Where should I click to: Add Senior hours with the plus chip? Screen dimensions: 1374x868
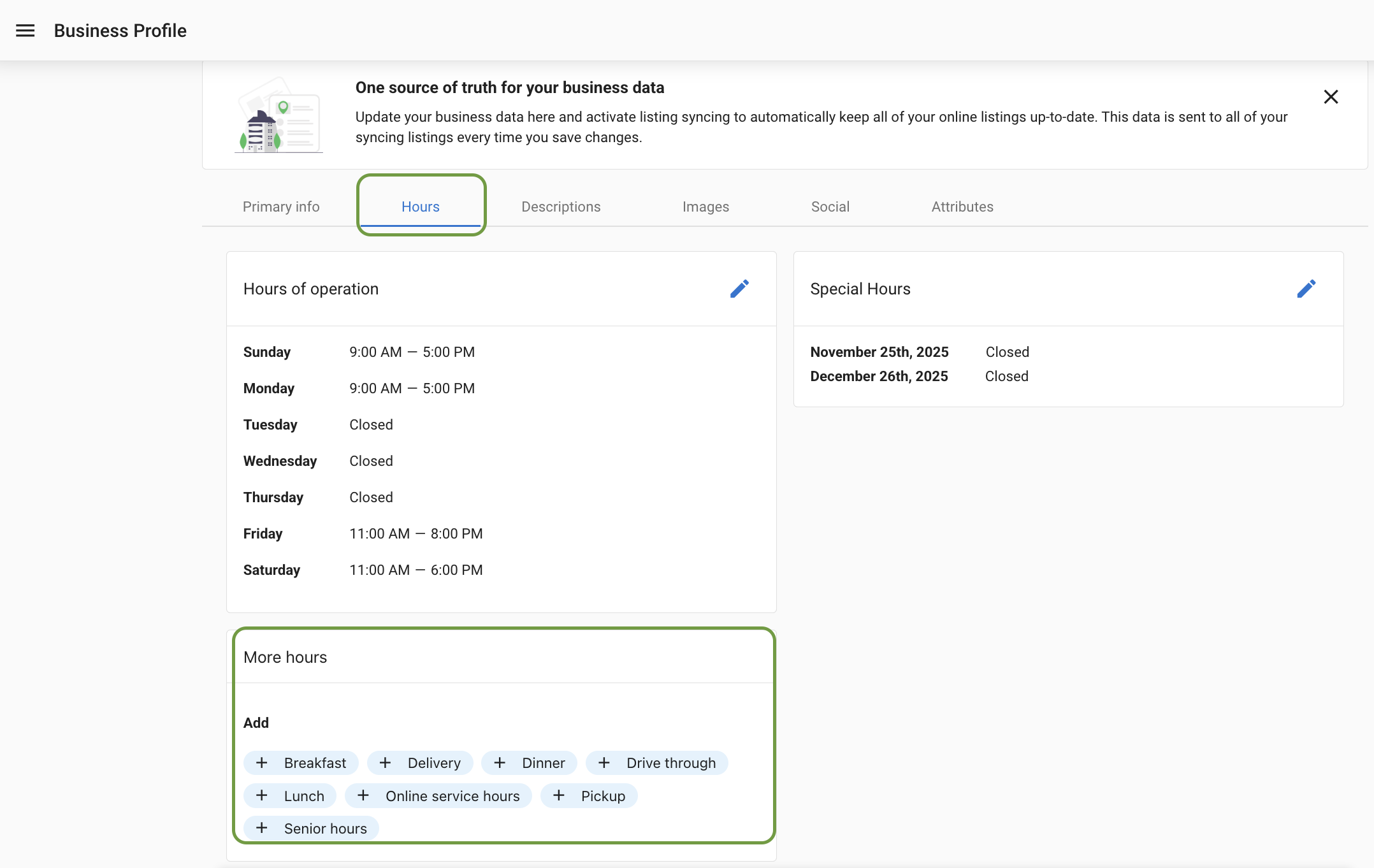point(310,828)
